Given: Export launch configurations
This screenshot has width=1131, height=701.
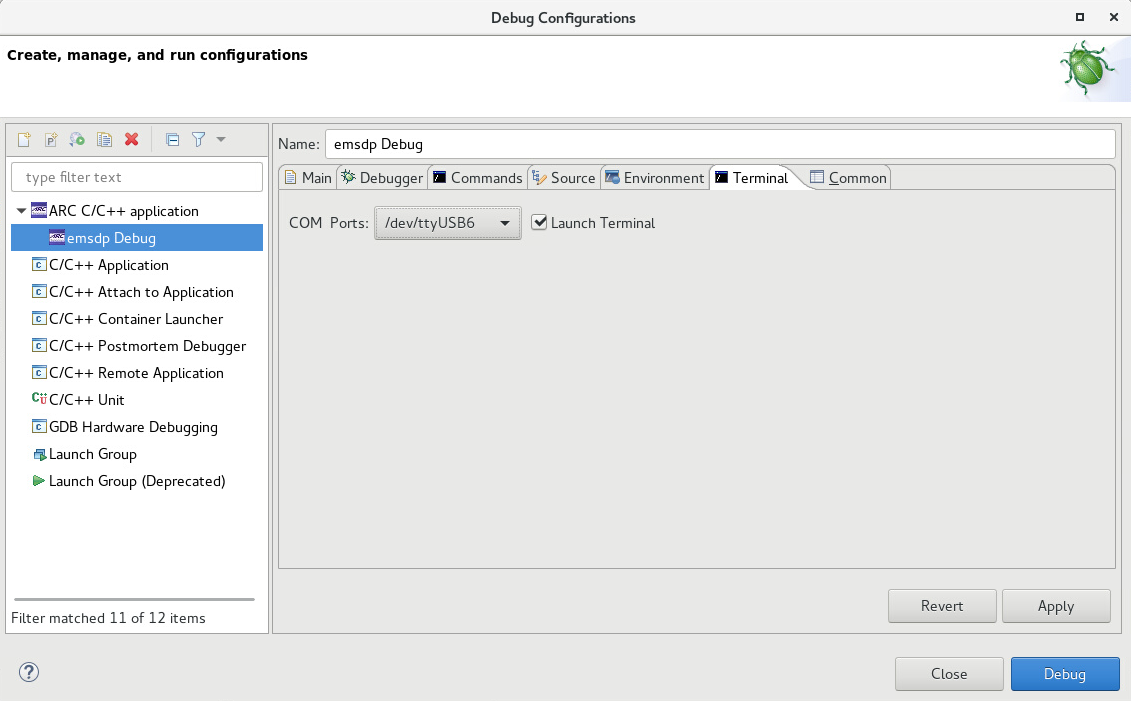Looking at the screenshot, I should (78, 139).
